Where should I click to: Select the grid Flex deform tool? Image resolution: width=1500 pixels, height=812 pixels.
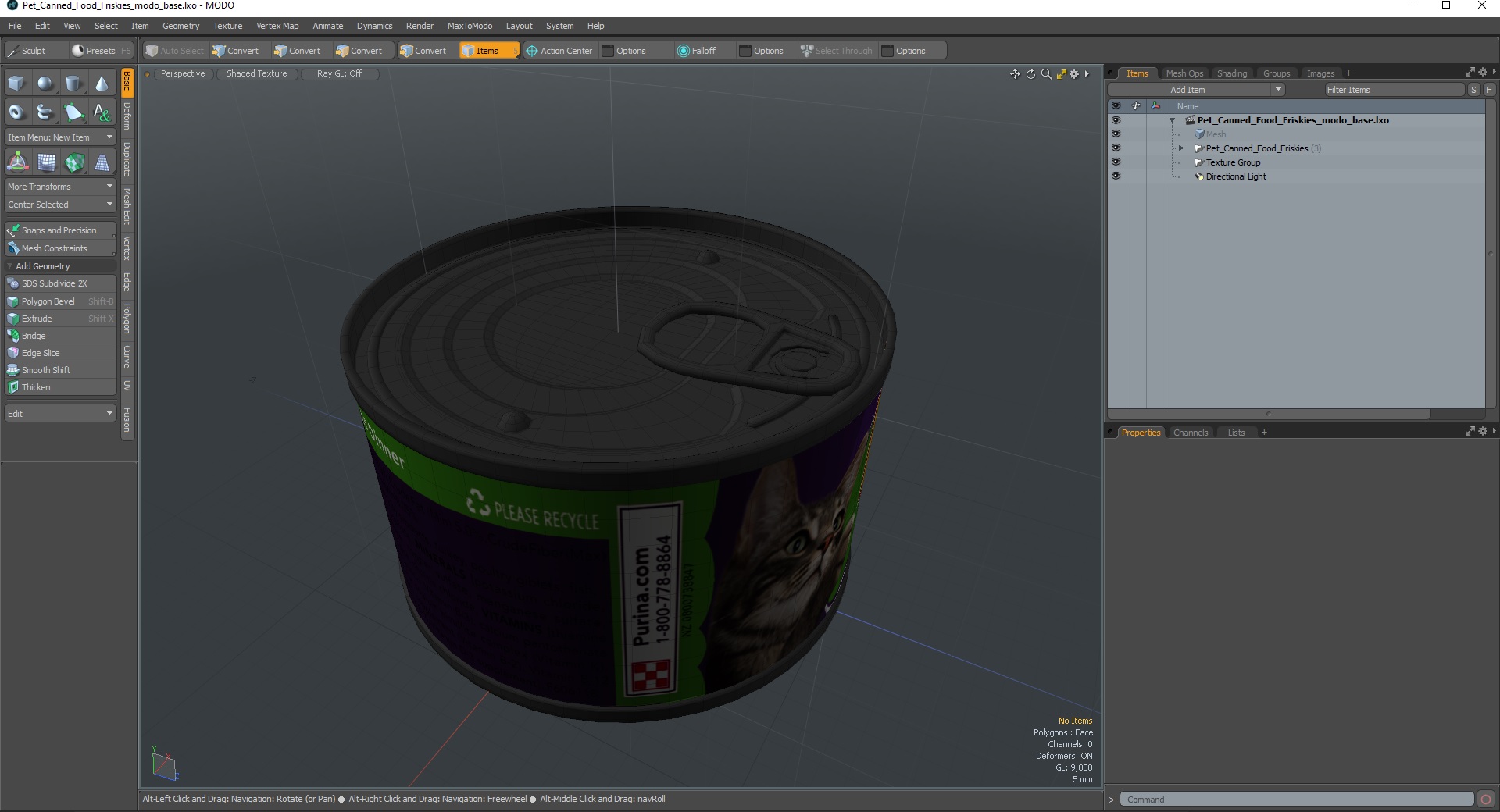(x=46, y=162)
